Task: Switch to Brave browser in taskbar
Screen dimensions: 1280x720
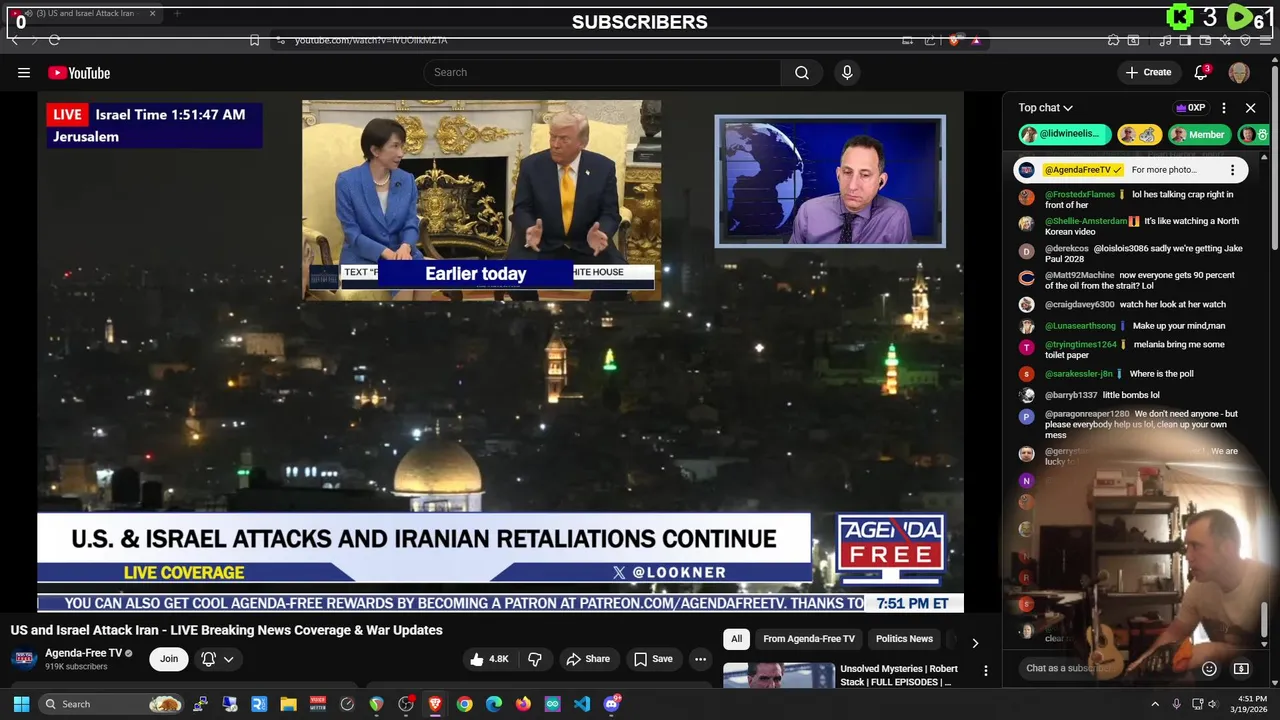Action: (435, 704)
